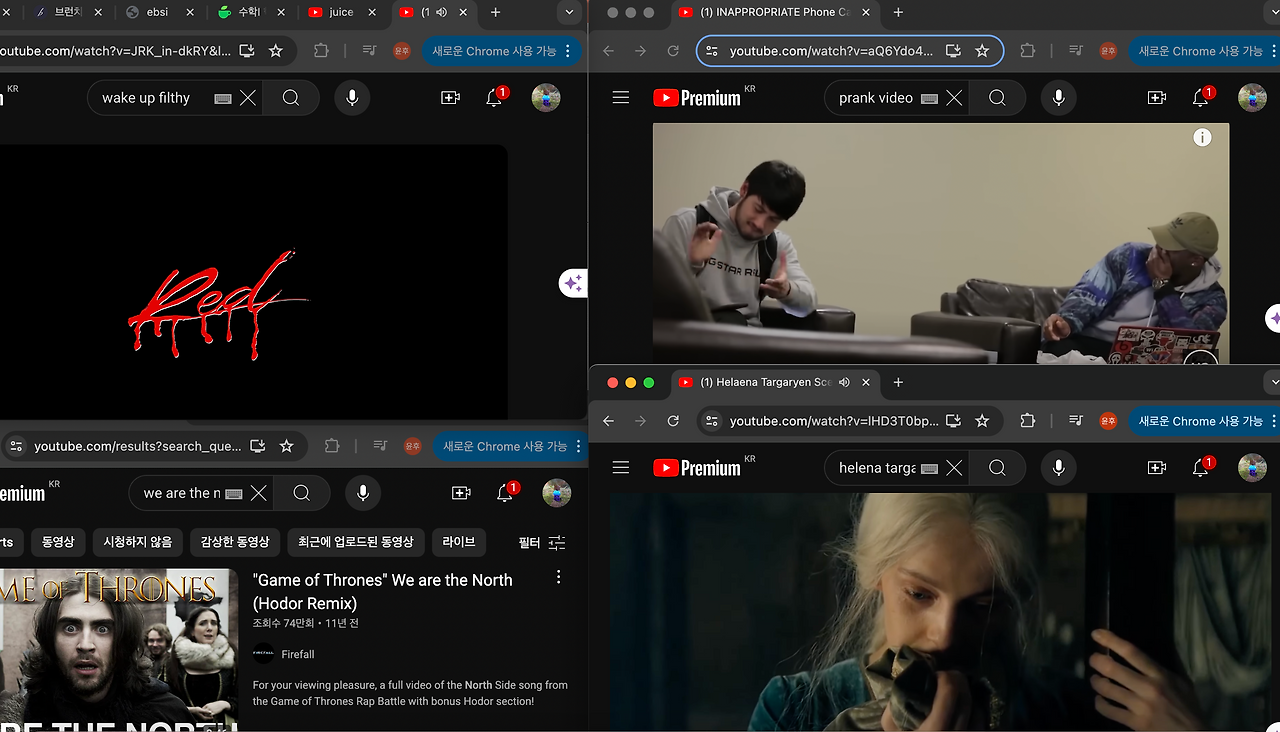This screenshot has height=732, width=1280.
Task: Open the notifications bell in the search results window
Action: click(x=506, y=492)
